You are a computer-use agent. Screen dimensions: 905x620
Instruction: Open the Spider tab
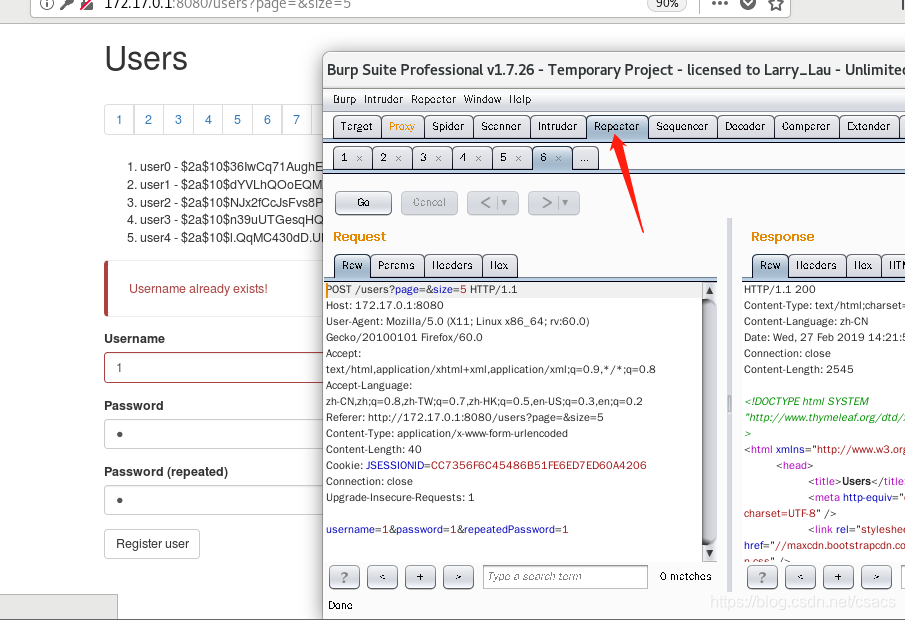pos(448,126)
